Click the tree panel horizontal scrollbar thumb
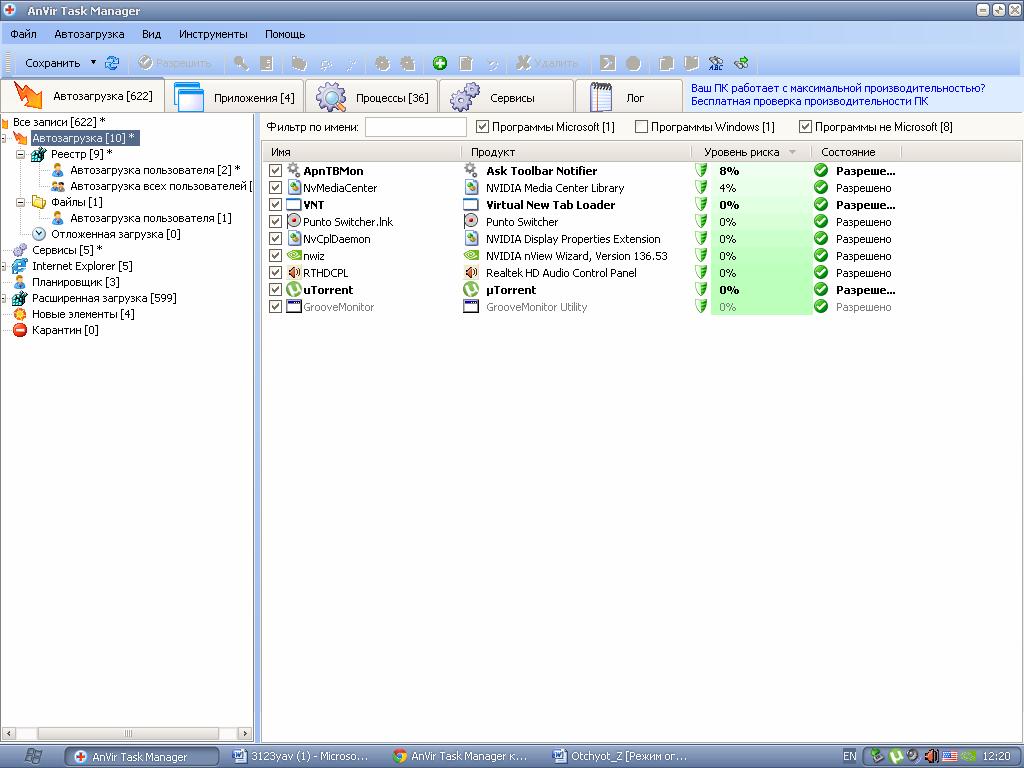 pos(128,733)
